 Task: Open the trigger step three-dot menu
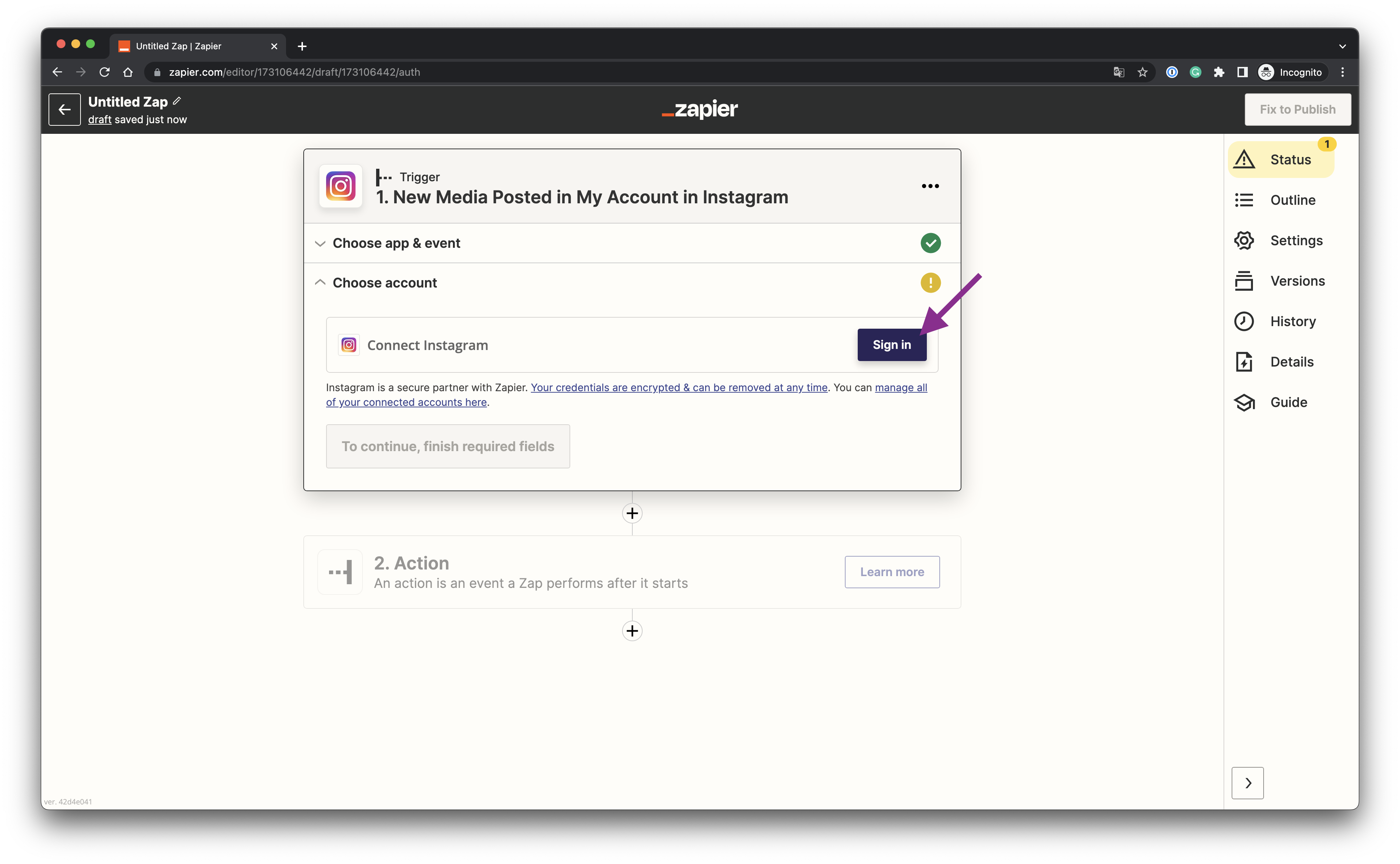point(930,186)
